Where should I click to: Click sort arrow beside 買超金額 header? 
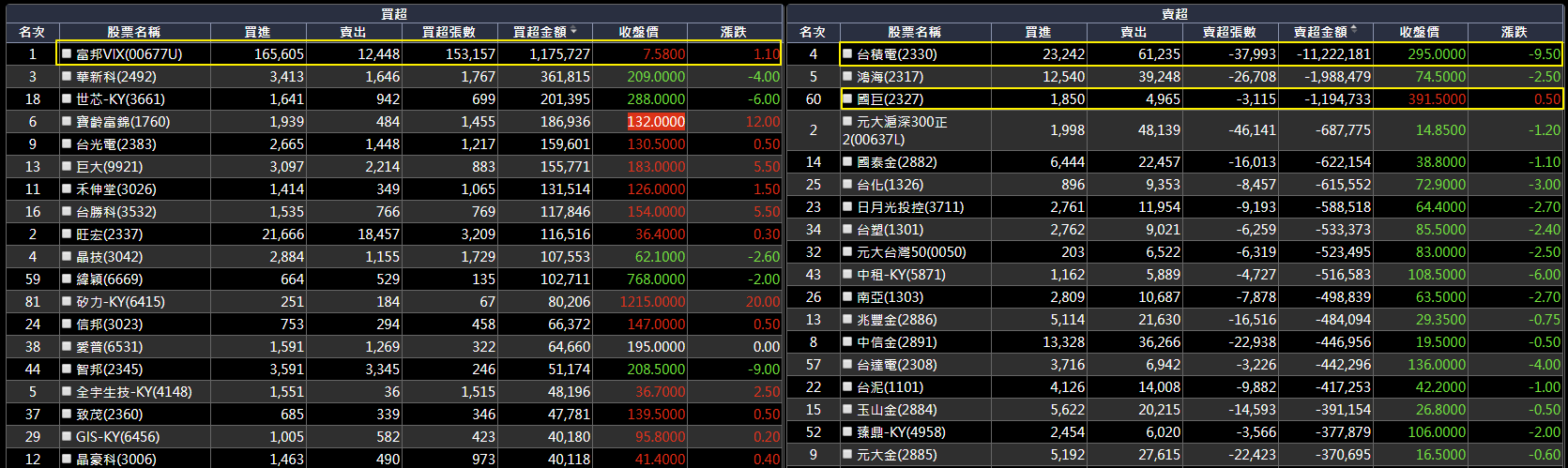click(x=573, y=31)
